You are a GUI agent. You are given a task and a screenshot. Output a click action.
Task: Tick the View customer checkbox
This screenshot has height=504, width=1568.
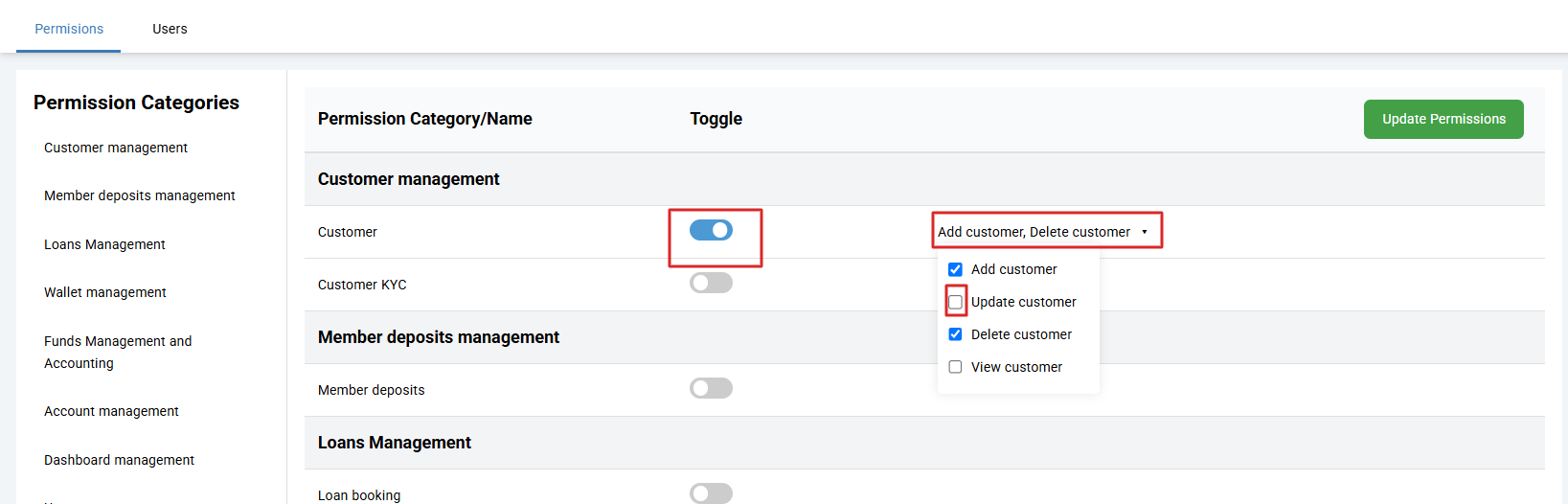click(955, 367)
